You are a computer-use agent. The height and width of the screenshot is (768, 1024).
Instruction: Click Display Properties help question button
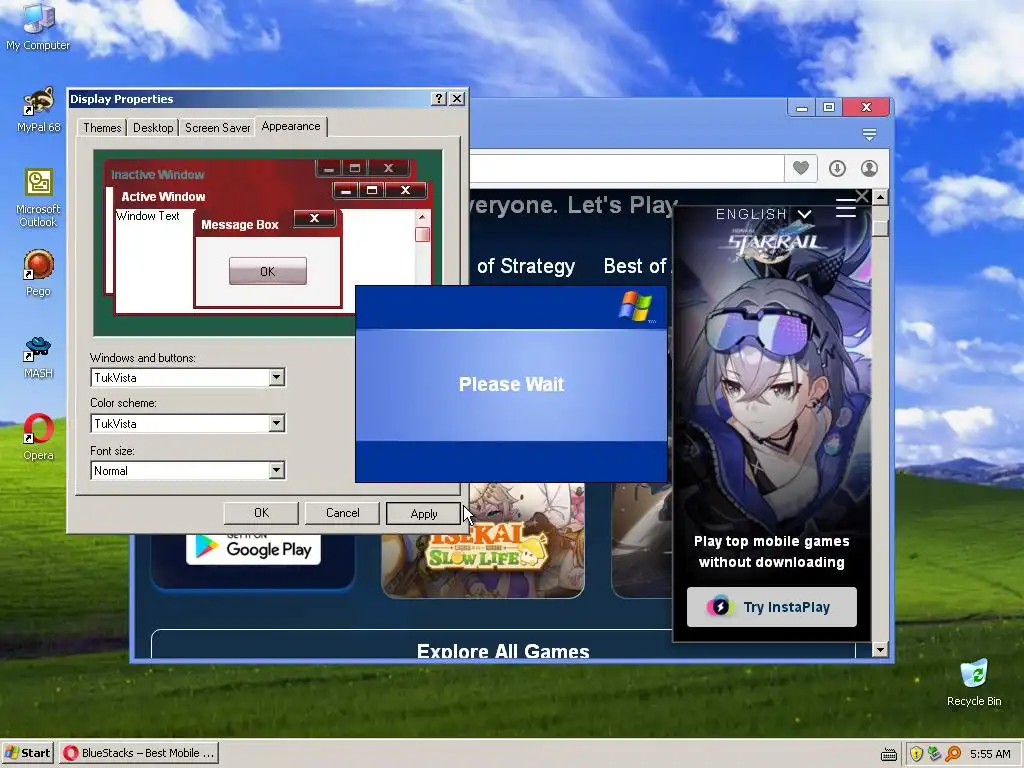coord(439,99)
